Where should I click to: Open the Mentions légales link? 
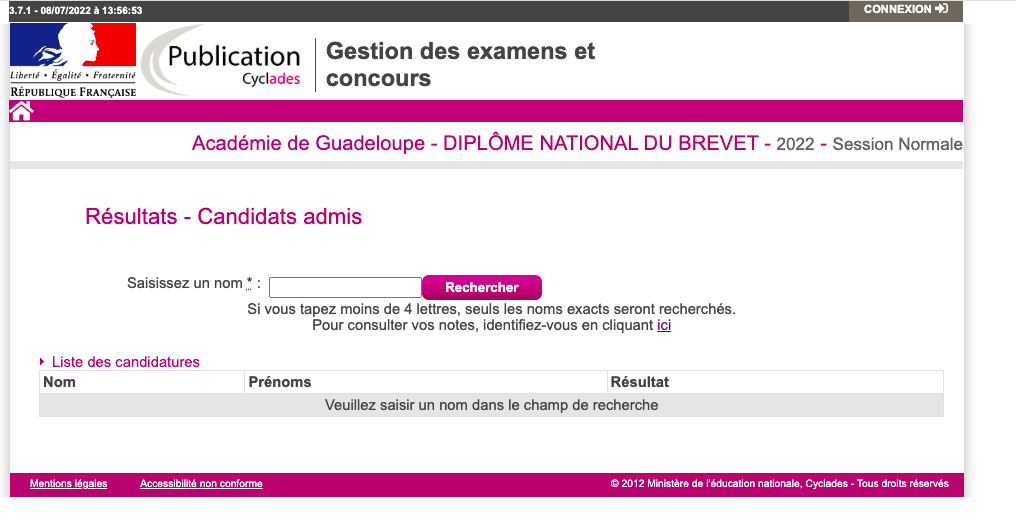pos(68,484)
